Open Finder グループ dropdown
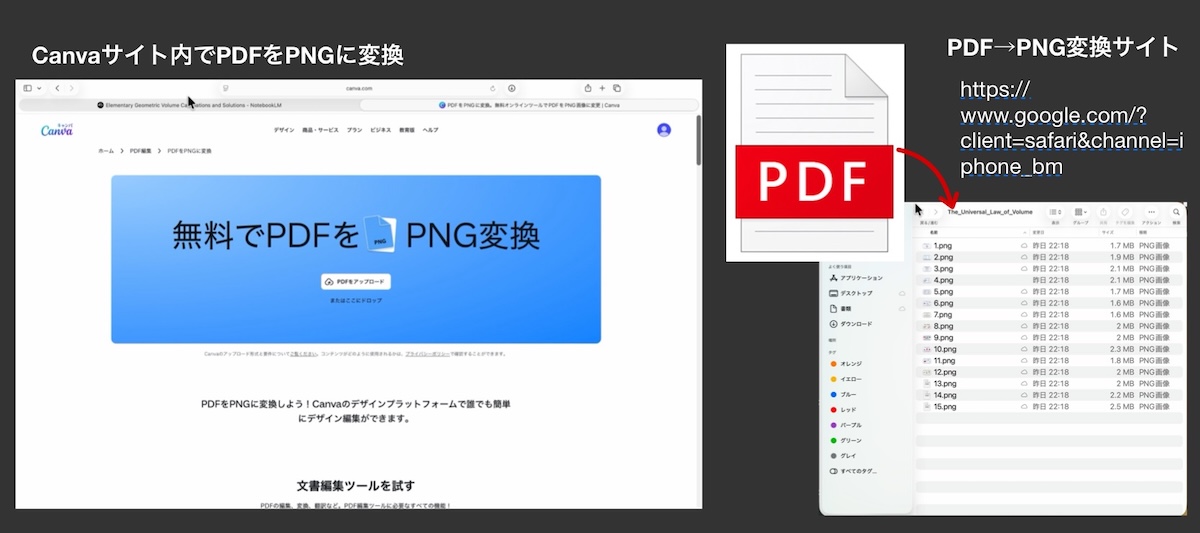1200x533 pixels. pos(1081,212)
